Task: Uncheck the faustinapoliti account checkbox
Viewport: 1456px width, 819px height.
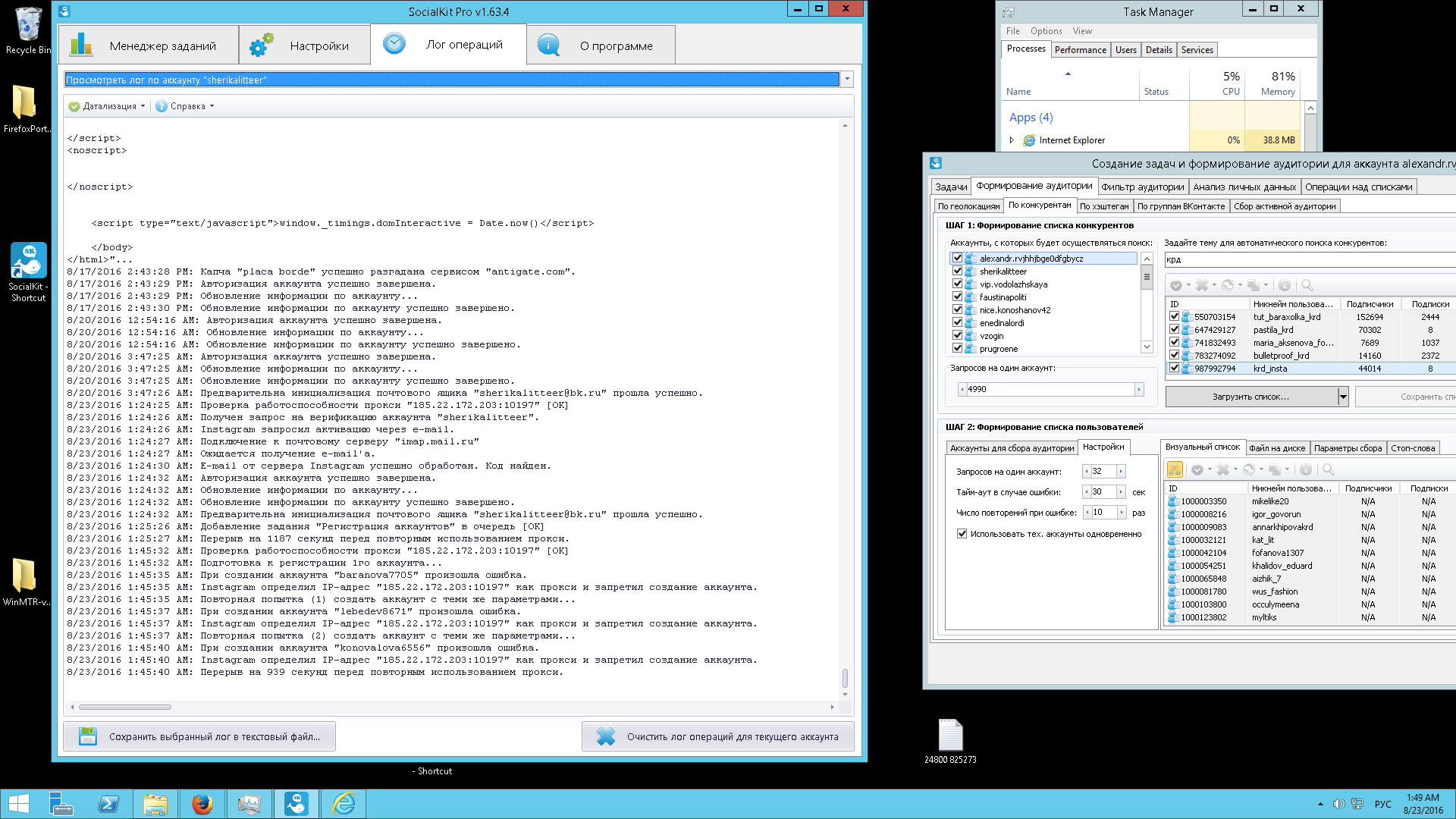Action: (x=957, y=297)
